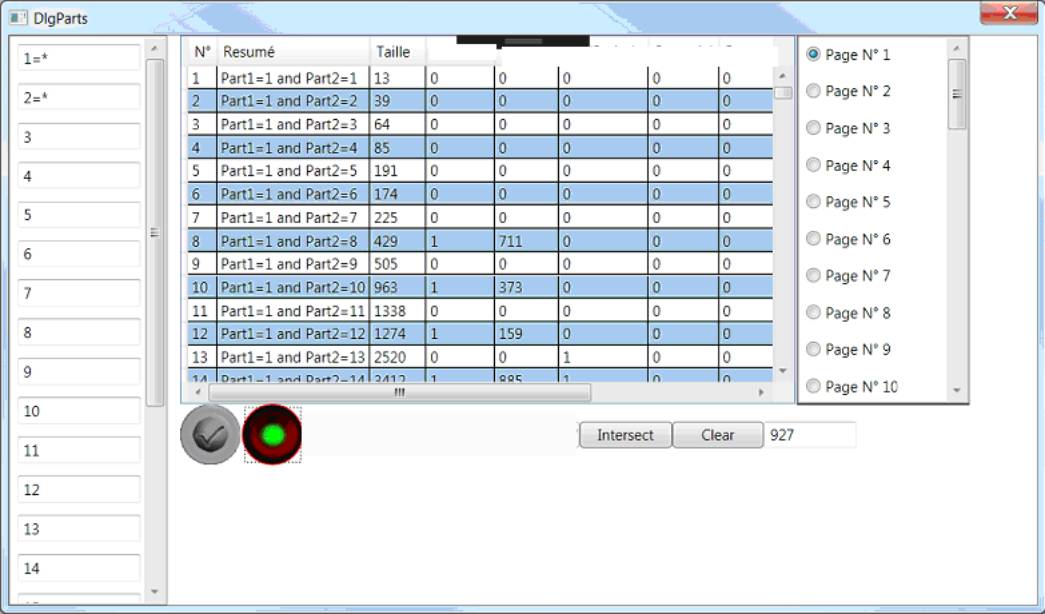The height and width of the screenshot is (614, 1045).
Task: Select the Page N° 5 radio button
Action: click(x=813, y=202)
